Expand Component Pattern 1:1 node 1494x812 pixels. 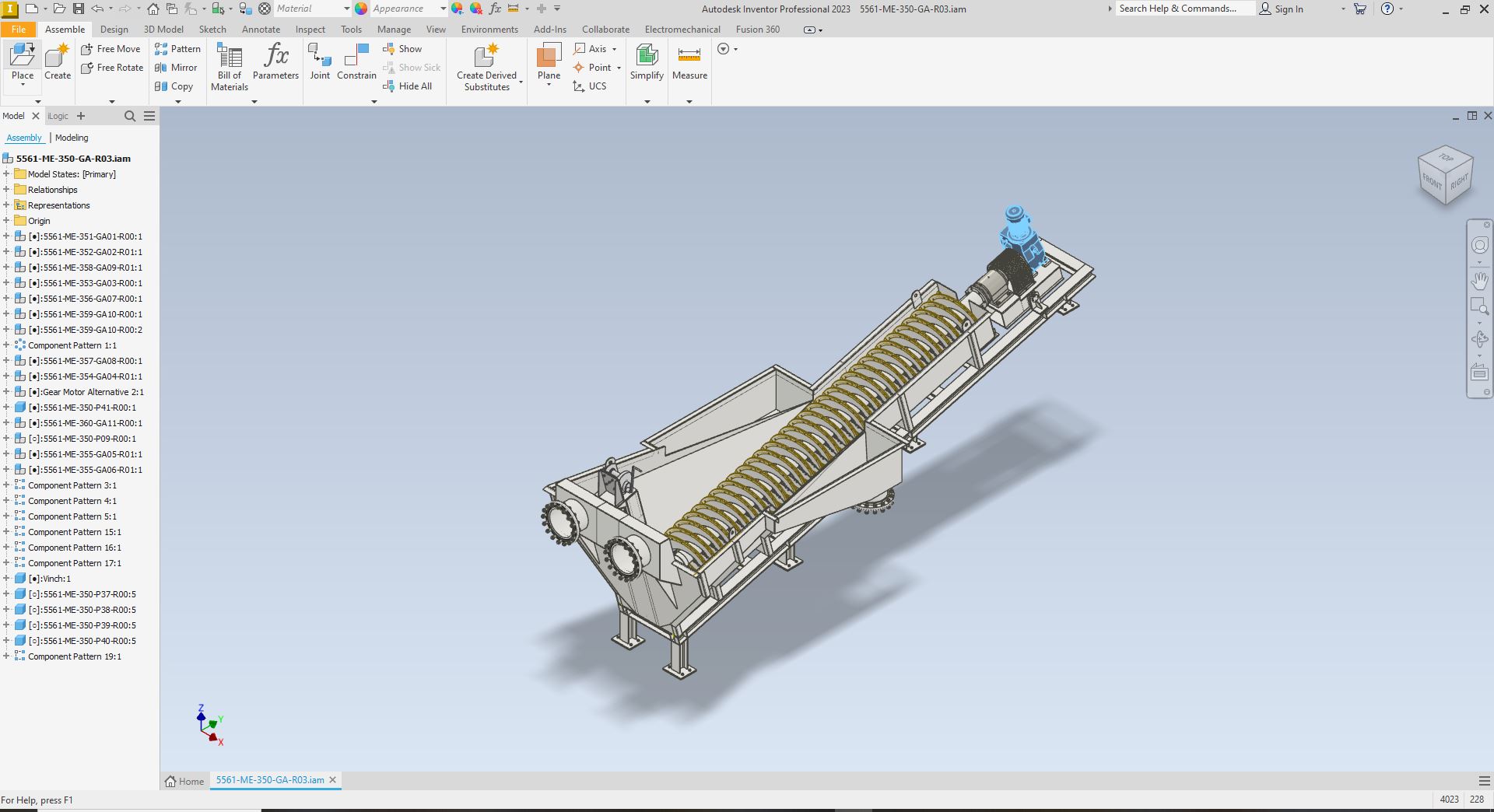[x=6, y=345]
